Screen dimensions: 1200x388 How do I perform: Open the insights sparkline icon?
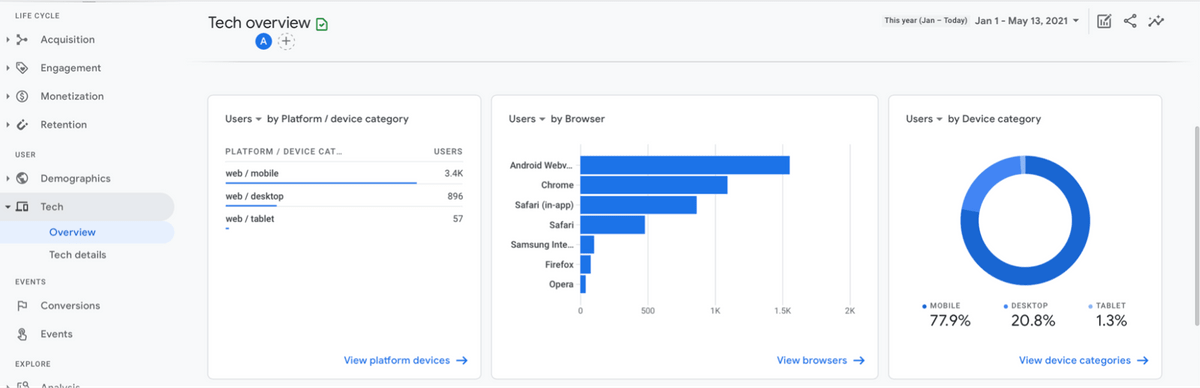[x=1157, y=21]
